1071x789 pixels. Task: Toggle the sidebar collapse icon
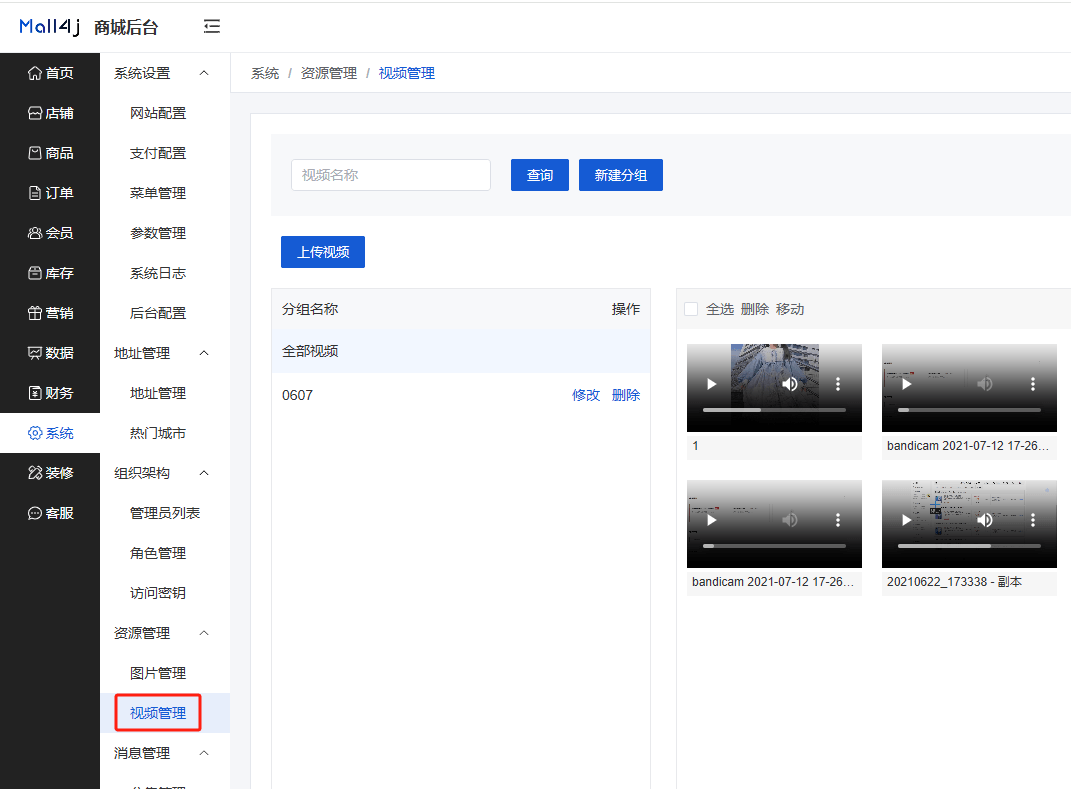(x=212, y=27)
